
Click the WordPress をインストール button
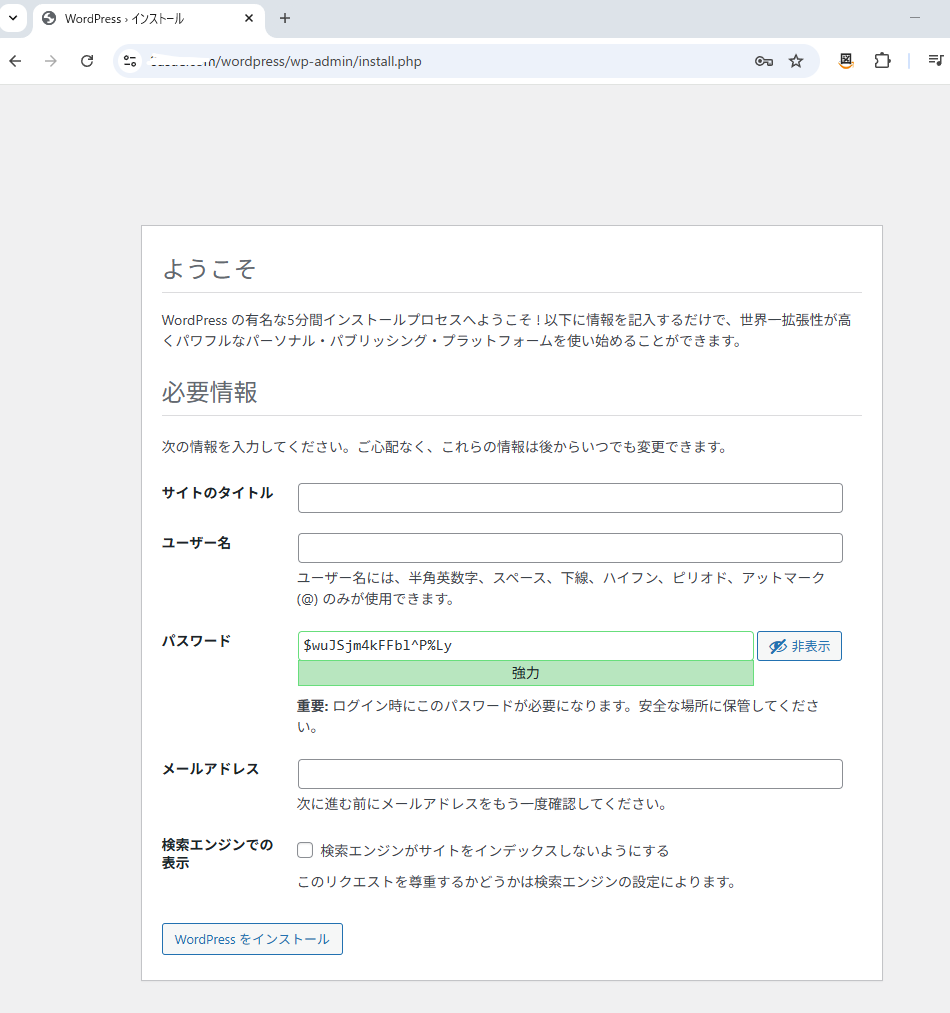click(252, 939)
